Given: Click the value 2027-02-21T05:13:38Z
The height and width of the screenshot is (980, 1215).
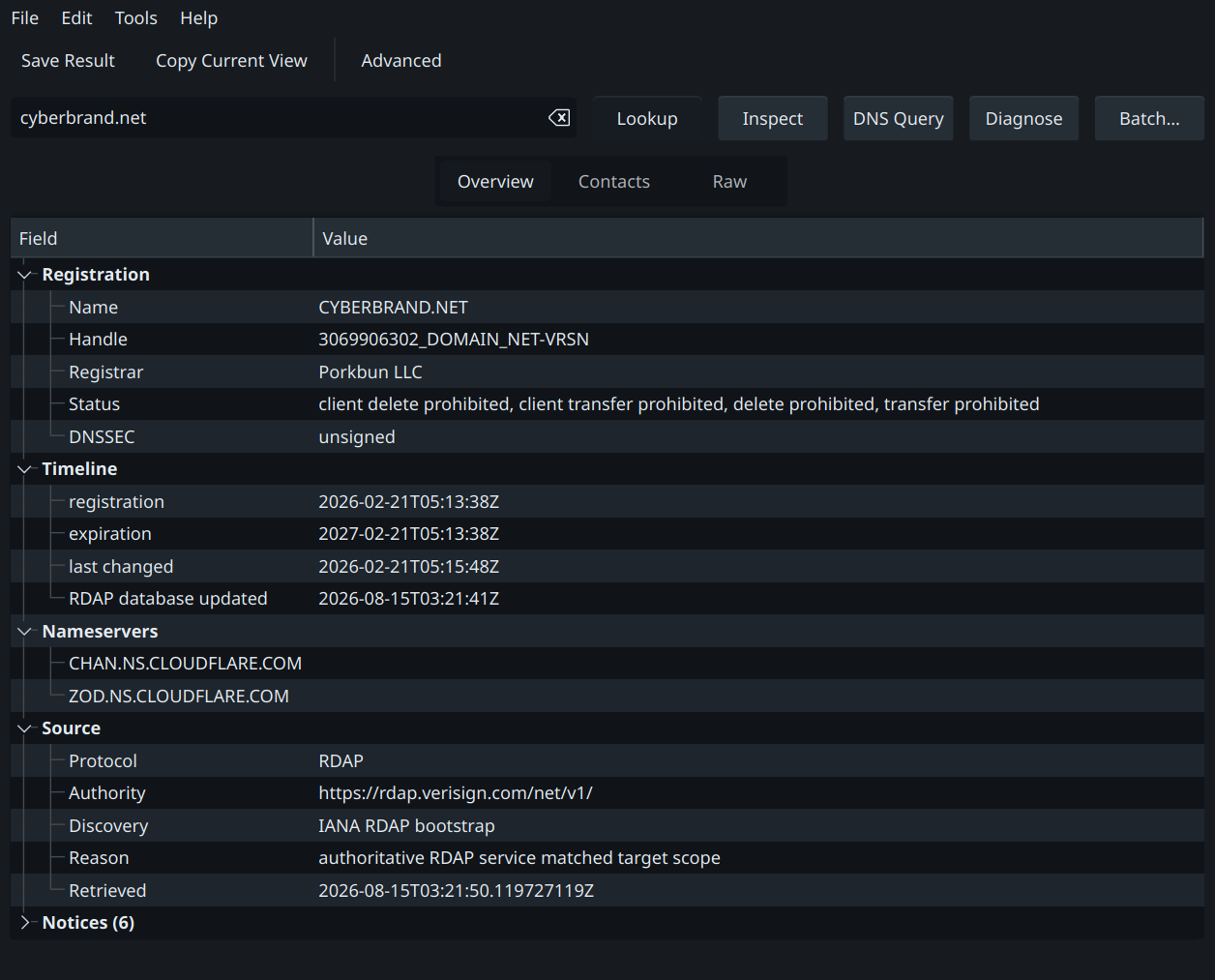Looking at the screenshot, I should (x=409, y=534).
